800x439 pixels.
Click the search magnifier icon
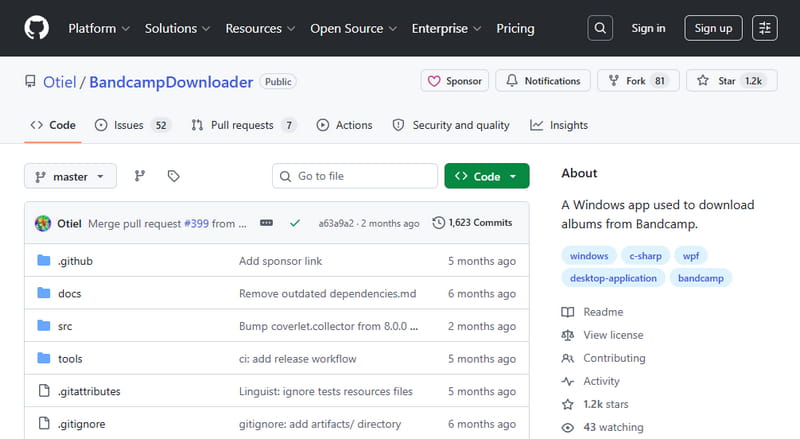(x=600, y=28)
